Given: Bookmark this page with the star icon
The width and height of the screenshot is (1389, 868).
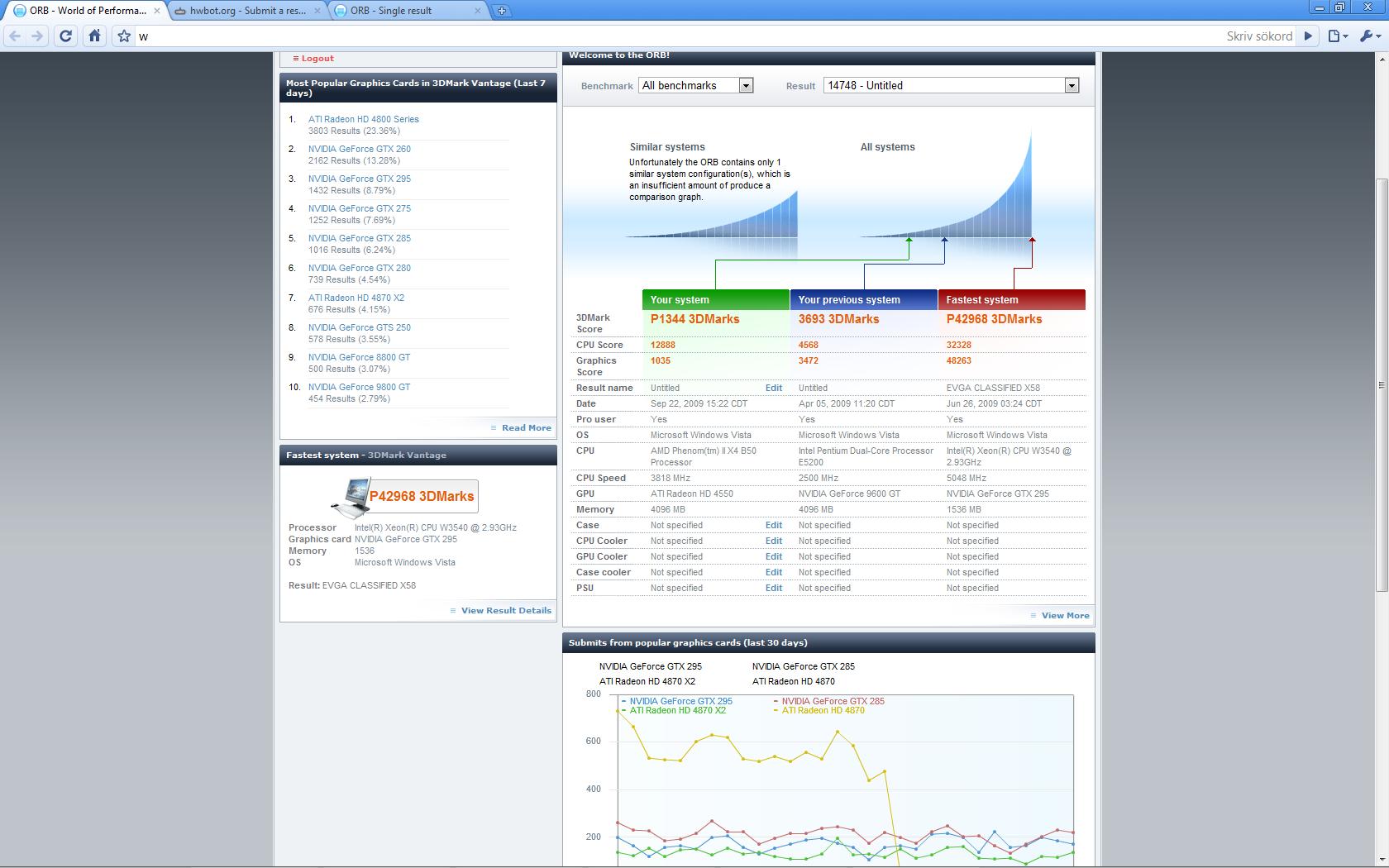Looking at the screenshot, I should click(124, 36).
